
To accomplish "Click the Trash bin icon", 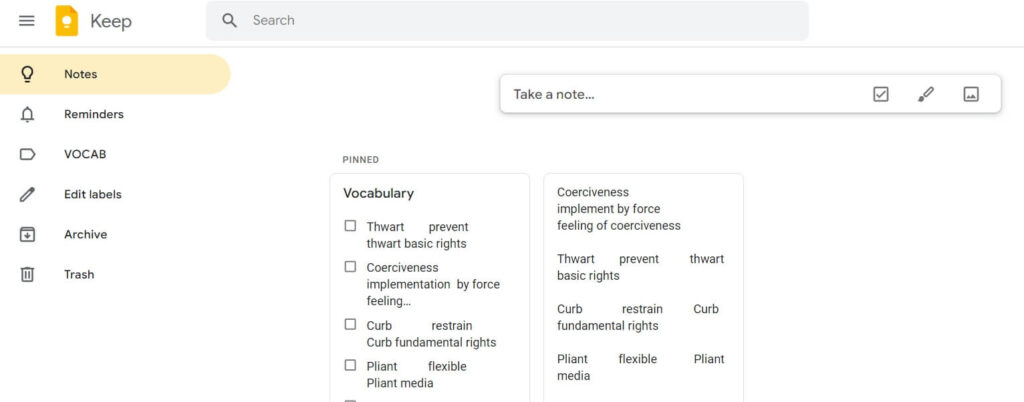I will (27, 274).
